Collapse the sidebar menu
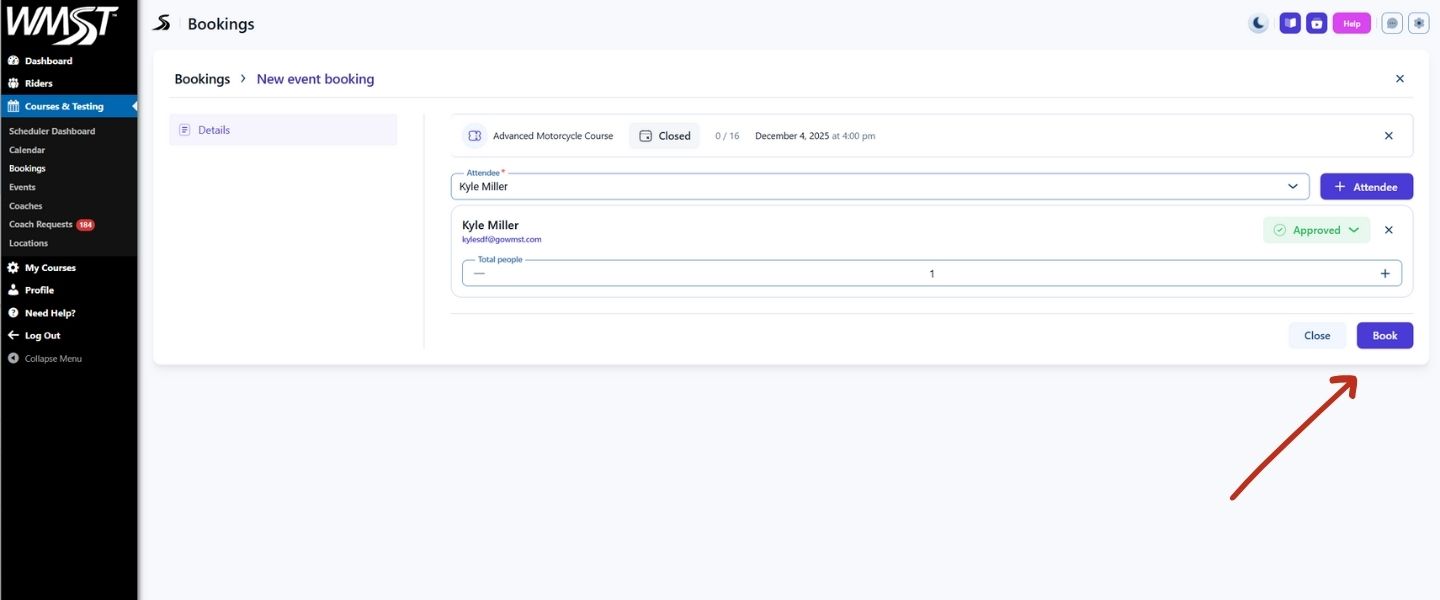Screen dimensions: 1440x600 click(46, 358)
